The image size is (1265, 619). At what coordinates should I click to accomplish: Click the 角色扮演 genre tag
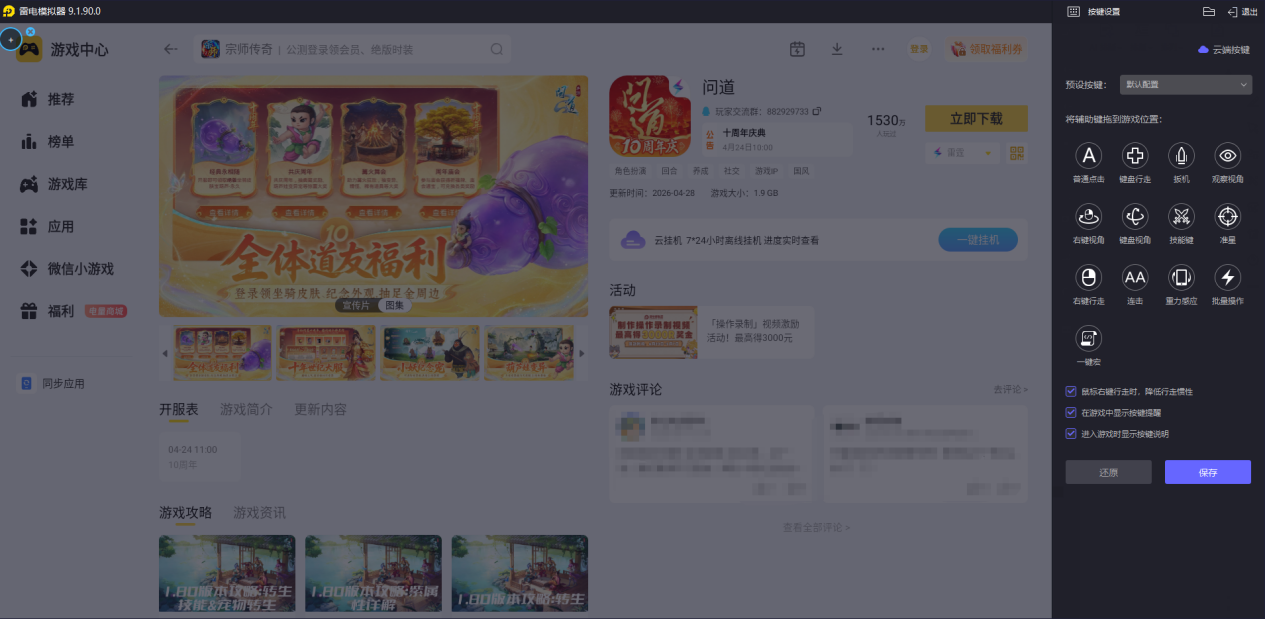click(x=631, y=171)
